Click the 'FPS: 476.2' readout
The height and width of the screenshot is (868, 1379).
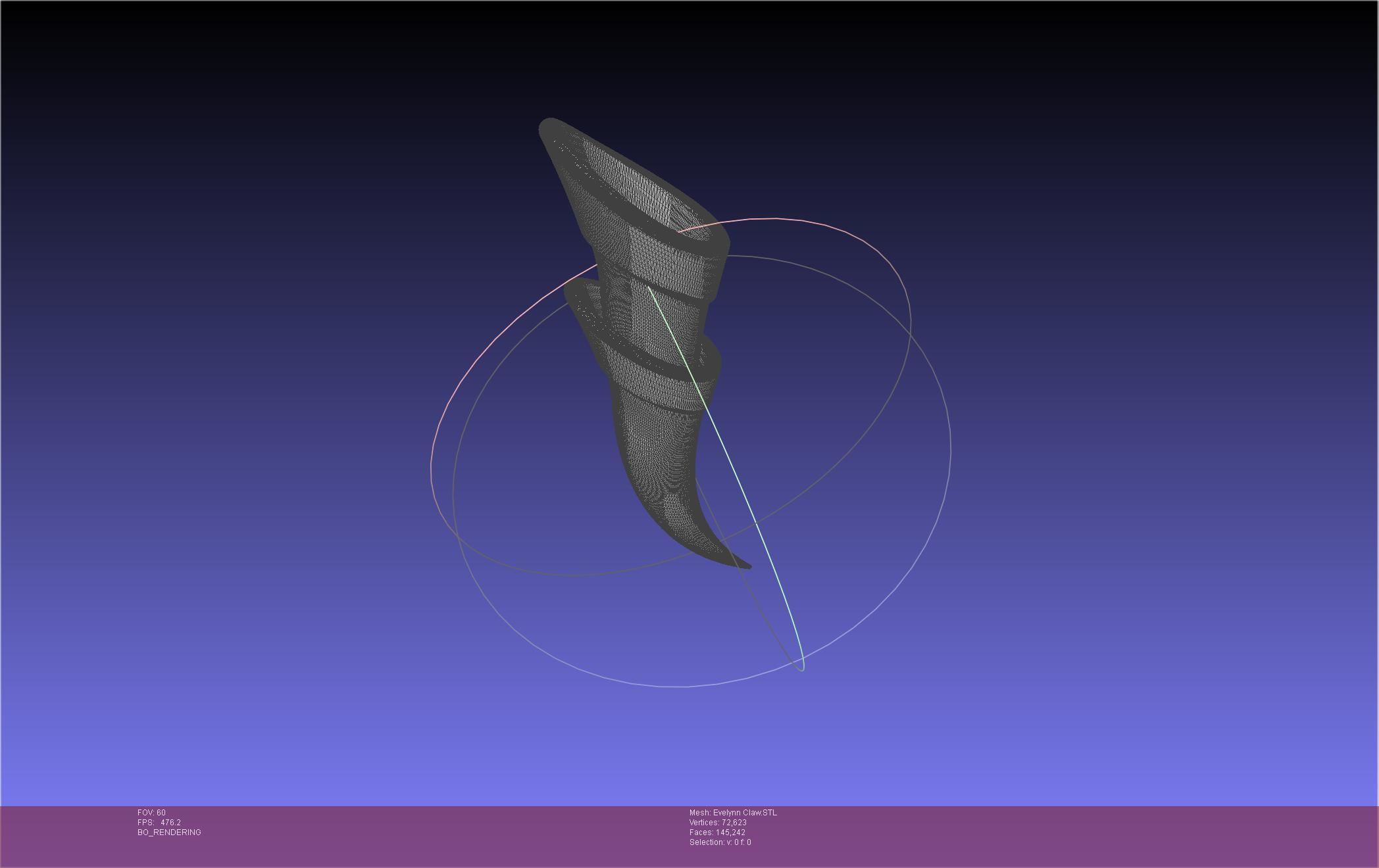coord(159,823)
